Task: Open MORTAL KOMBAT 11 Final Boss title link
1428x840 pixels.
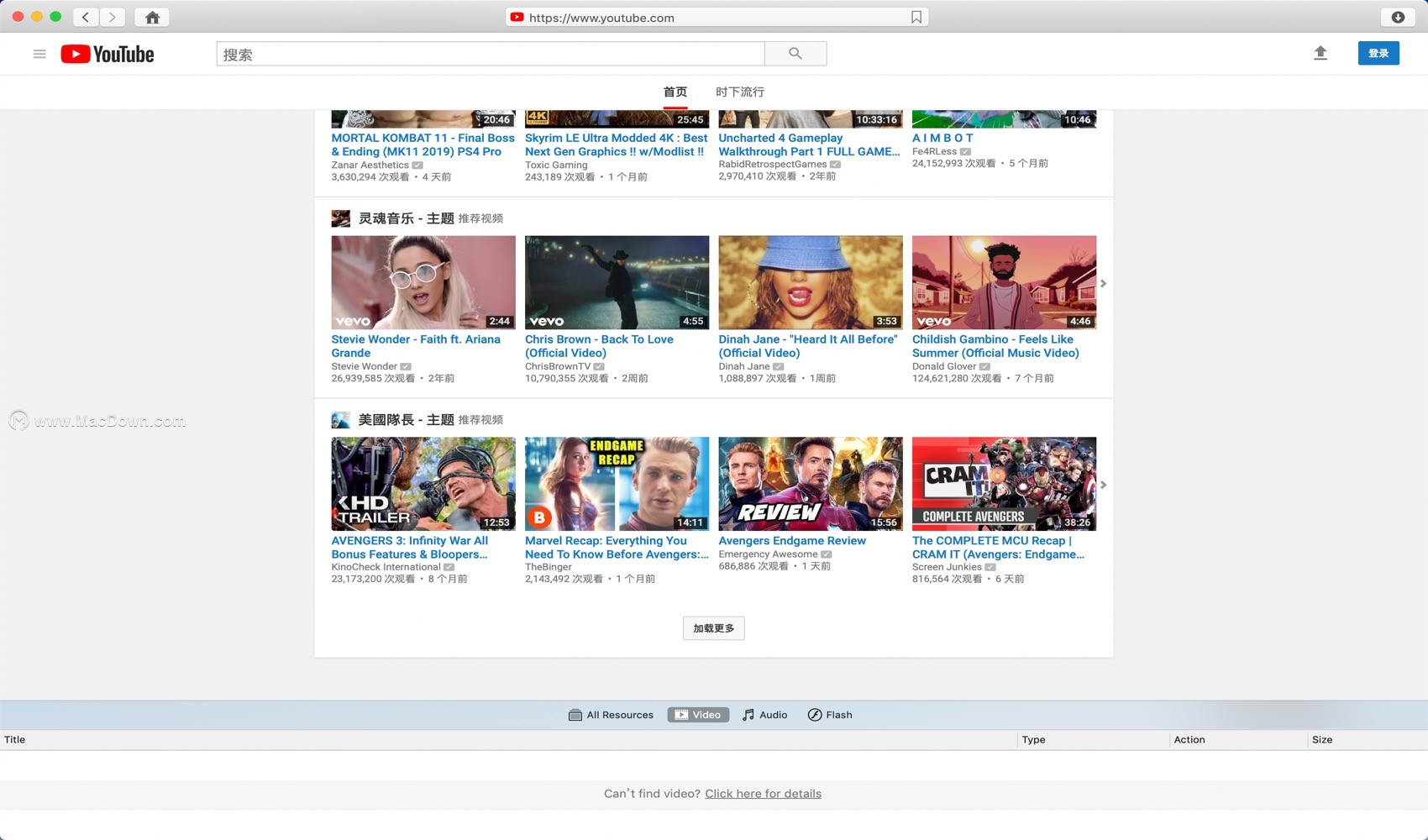Action: coord(423,144)
